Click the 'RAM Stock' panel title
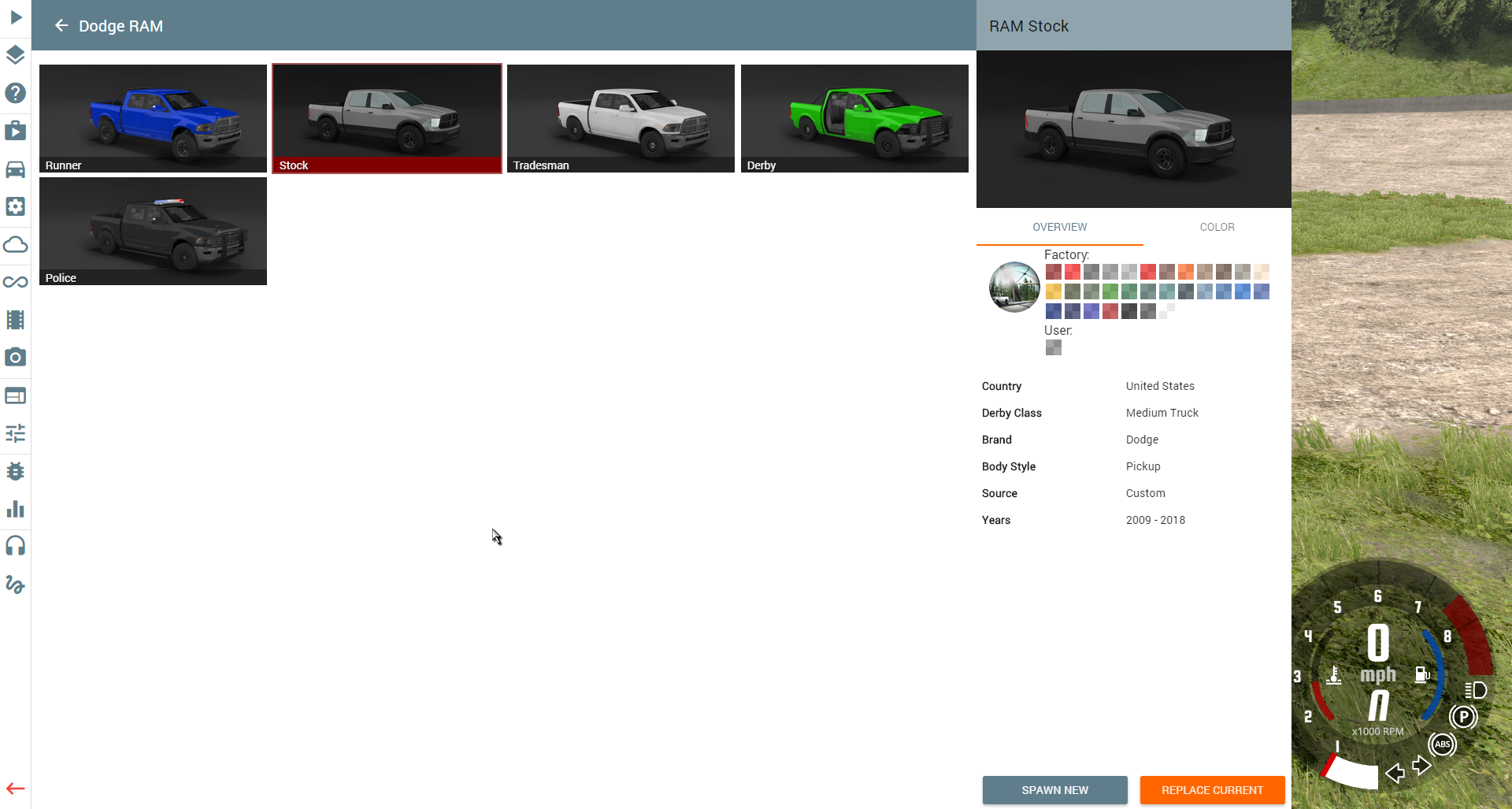 tap(1028, 26)
